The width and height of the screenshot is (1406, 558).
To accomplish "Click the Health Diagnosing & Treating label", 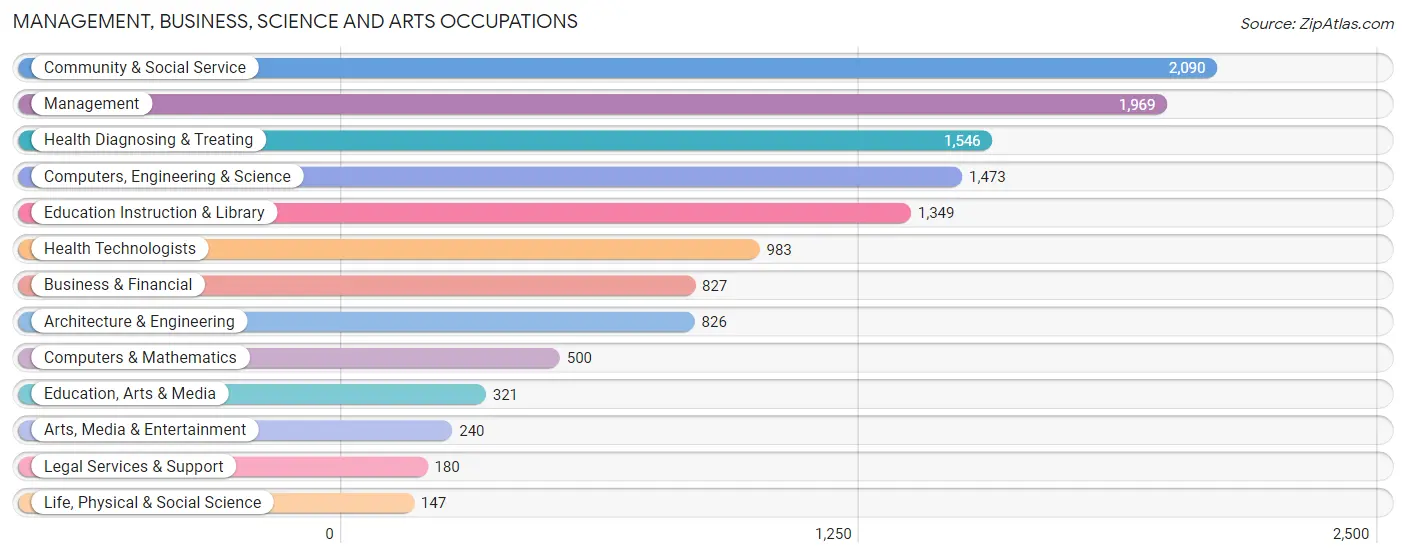I will (x=149, y=140).
